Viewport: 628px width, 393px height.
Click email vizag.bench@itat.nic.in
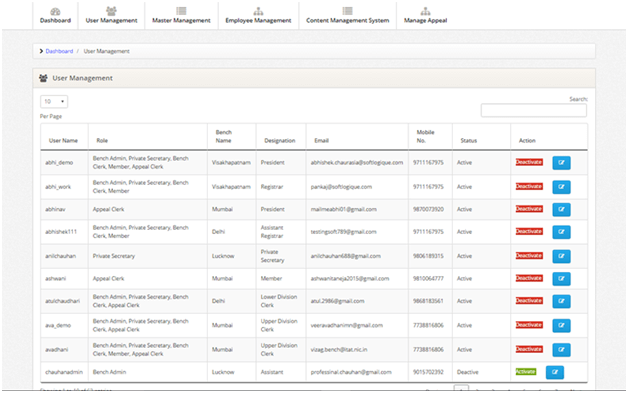coord(339,350)
